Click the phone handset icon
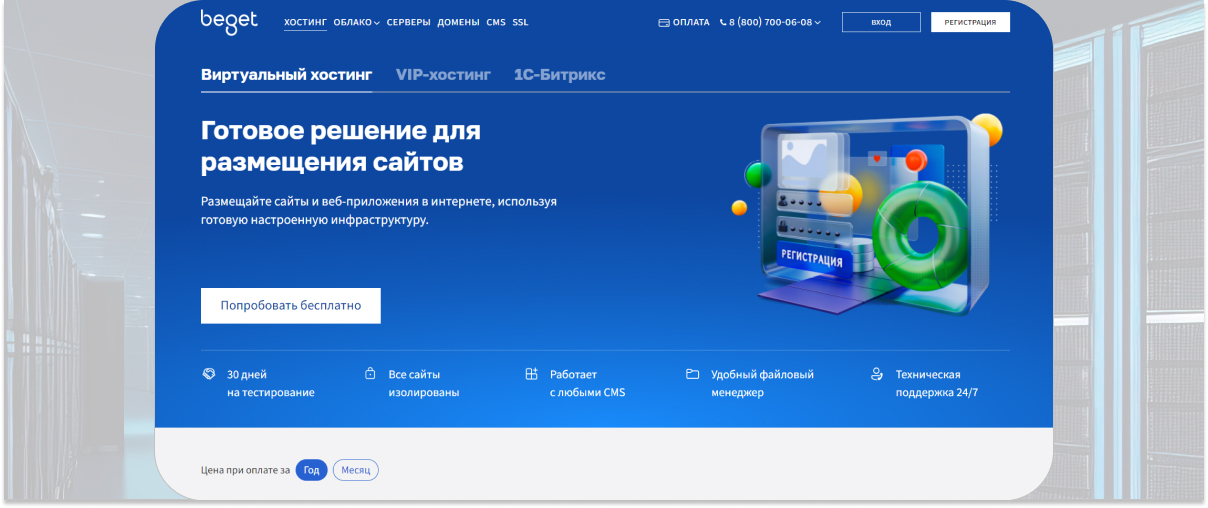1208x508 pixels. 723,22
